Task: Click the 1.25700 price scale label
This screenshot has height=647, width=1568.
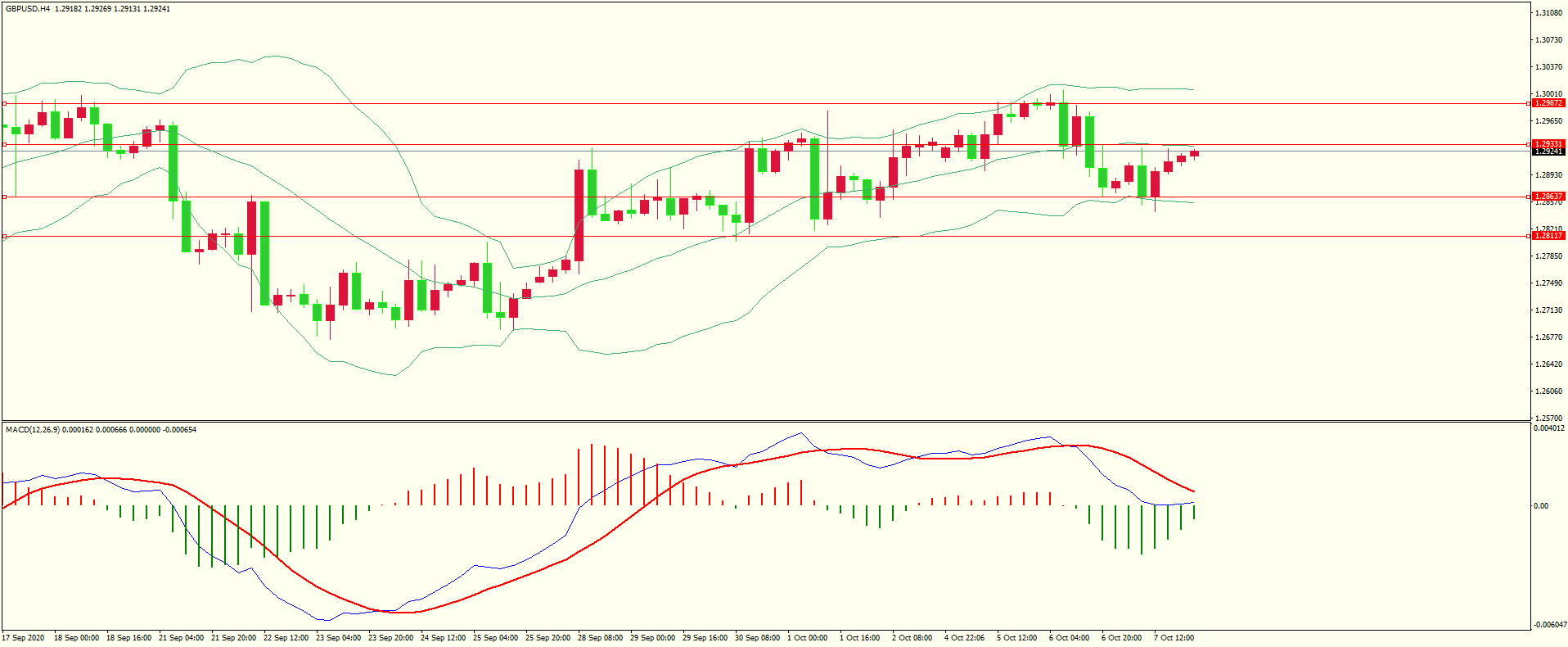Action: click(1548, 418)
